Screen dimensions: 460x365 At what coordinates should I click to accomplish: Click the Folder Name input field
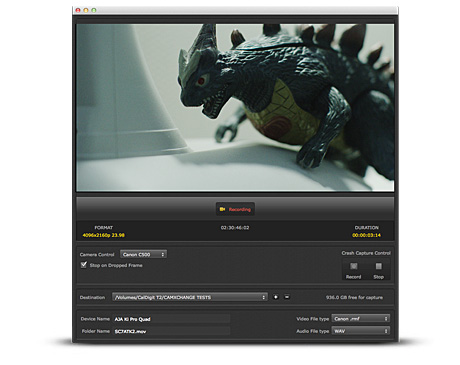tap(172, 331)
